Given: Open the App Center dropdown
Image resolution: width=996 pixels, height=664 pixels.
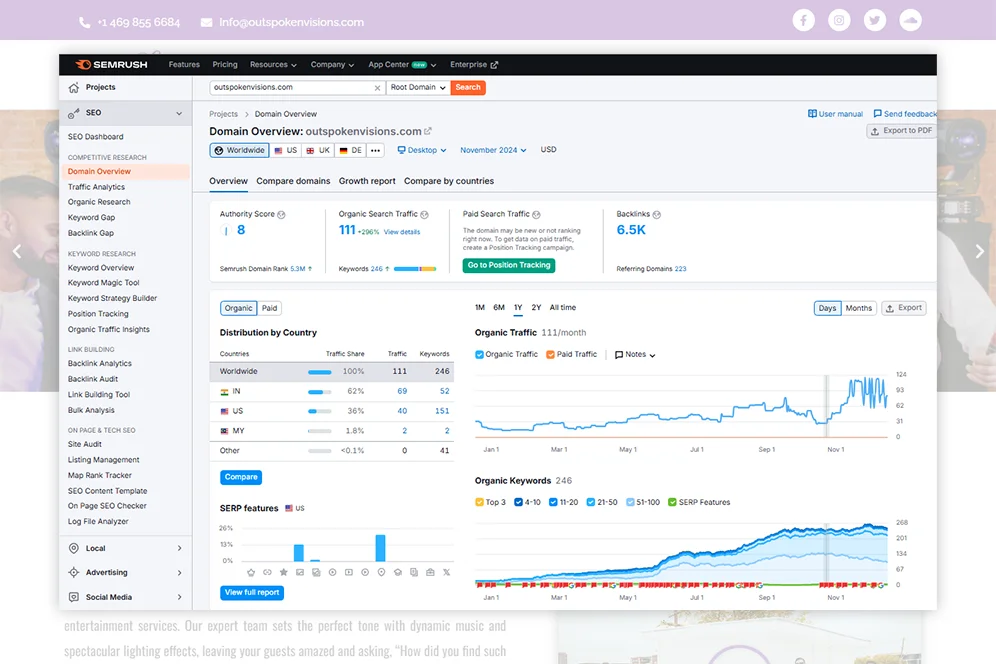Looking at the screenshot, I should pyautogui.click(x=402, y=65).
